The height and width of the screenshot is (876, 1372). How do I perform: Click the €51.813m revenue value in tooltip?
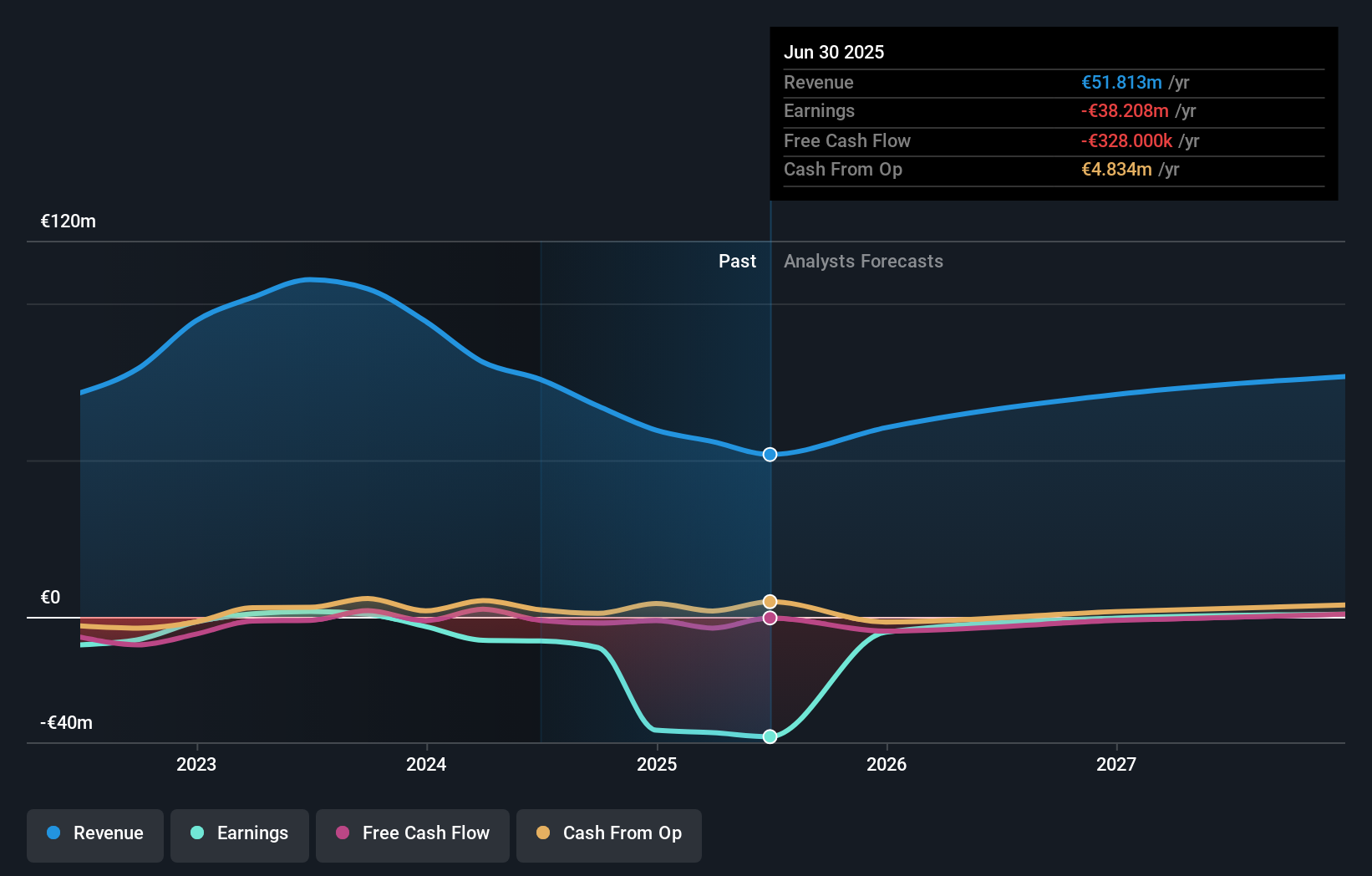click(1121, 83)
